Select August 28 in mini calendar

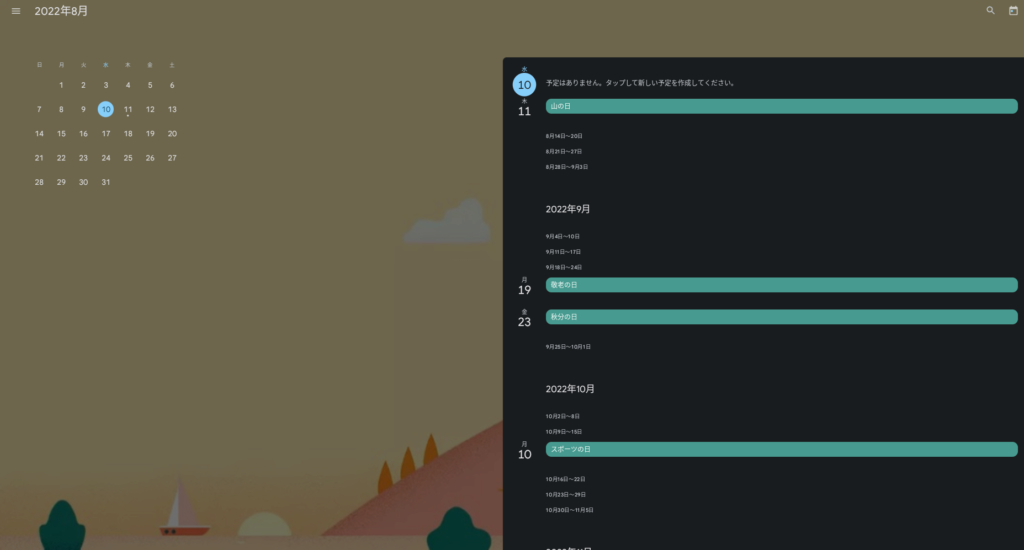[x=39, y=182]
